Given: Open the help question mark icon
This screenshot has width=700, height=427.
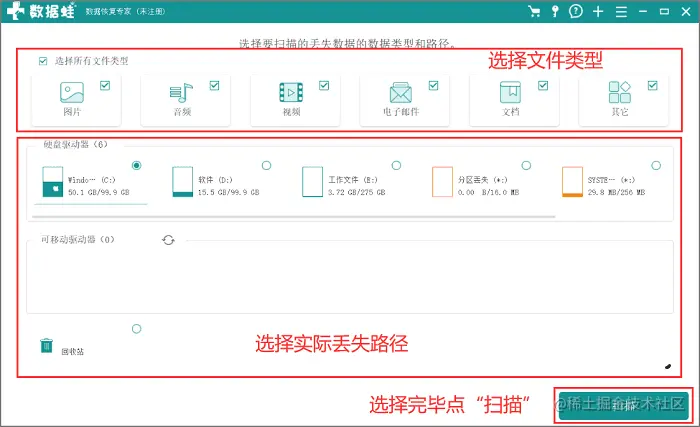Looking at the screenshot, I should tap(576, 11).
